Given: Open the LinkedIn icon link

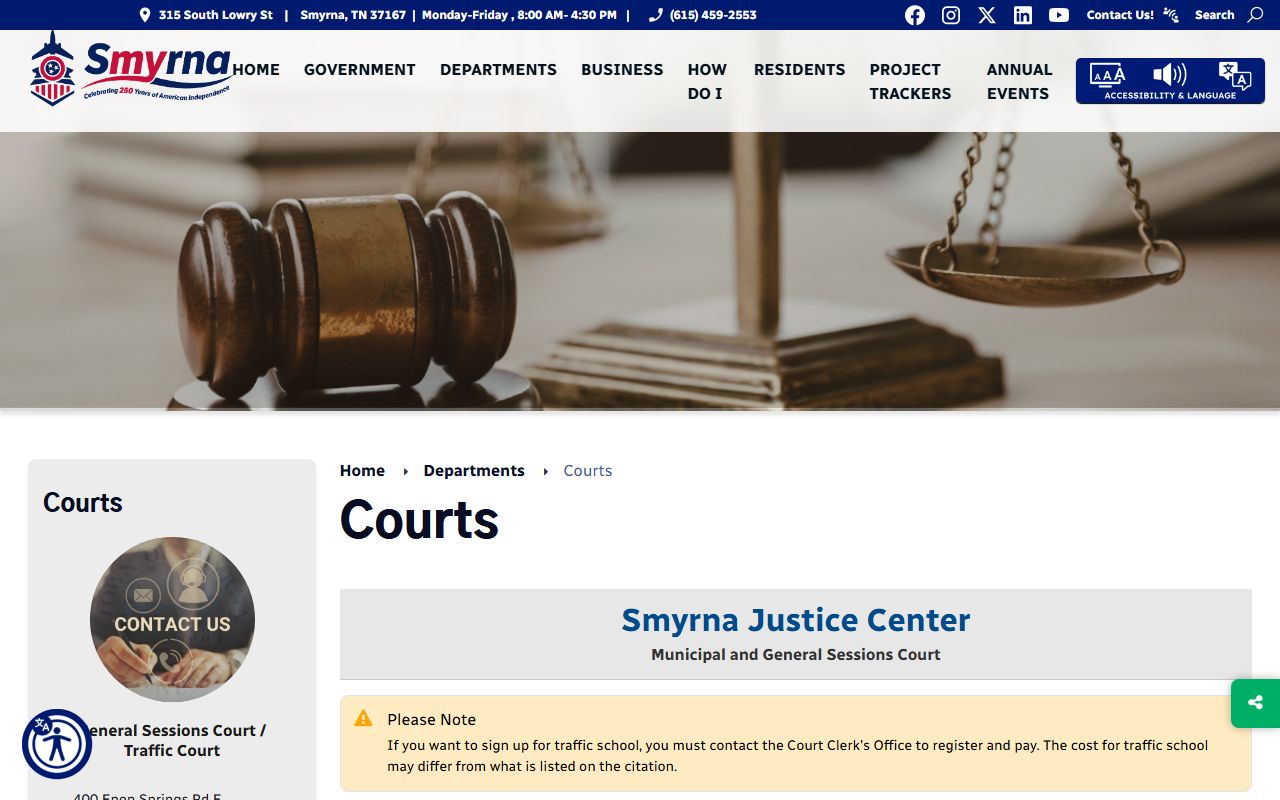Looking at the screenshot, I should pos(1023,15).
